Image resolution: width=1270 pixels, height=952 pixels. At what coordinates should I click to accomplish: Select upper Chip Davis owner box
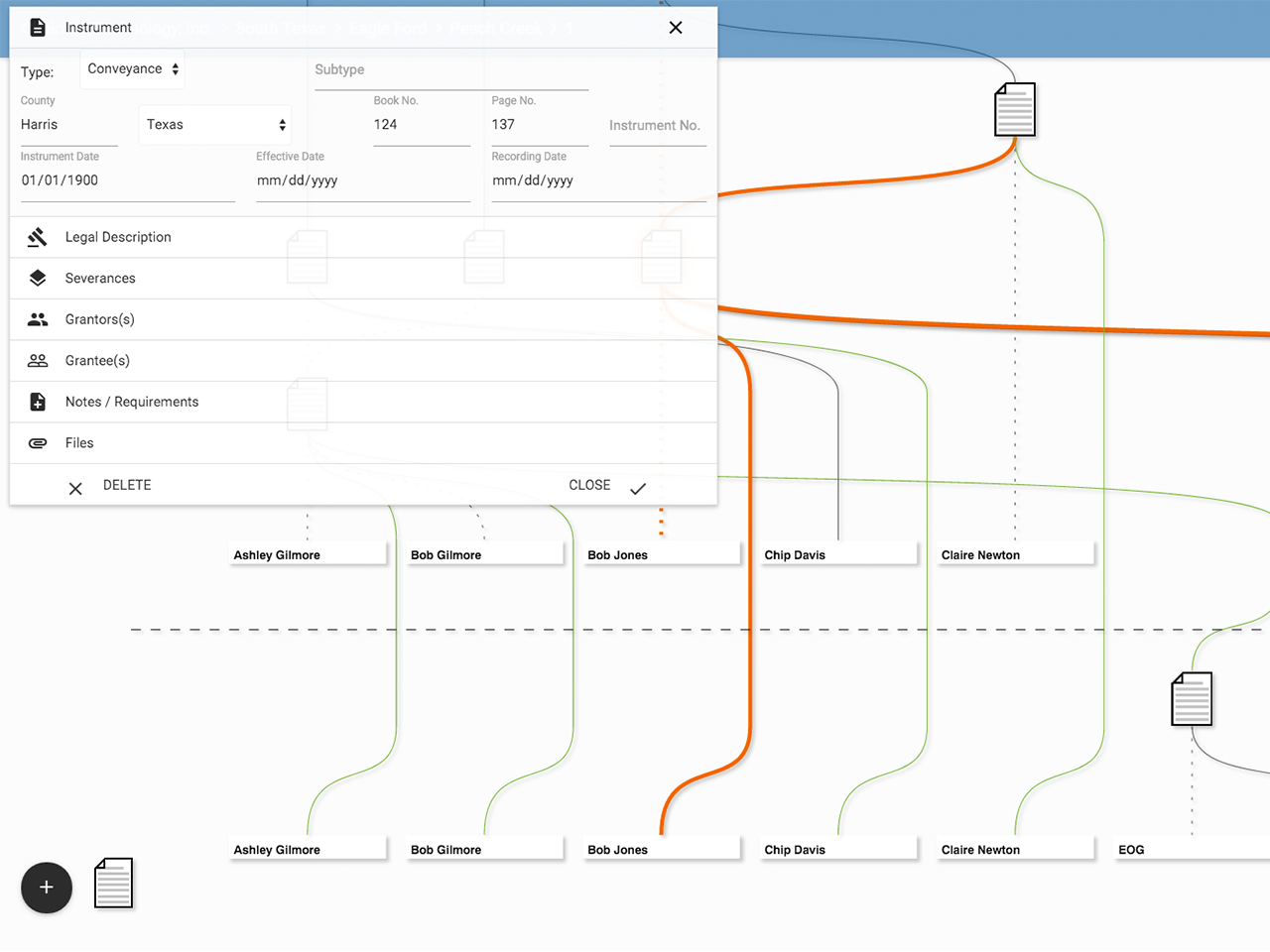[838, 554]
